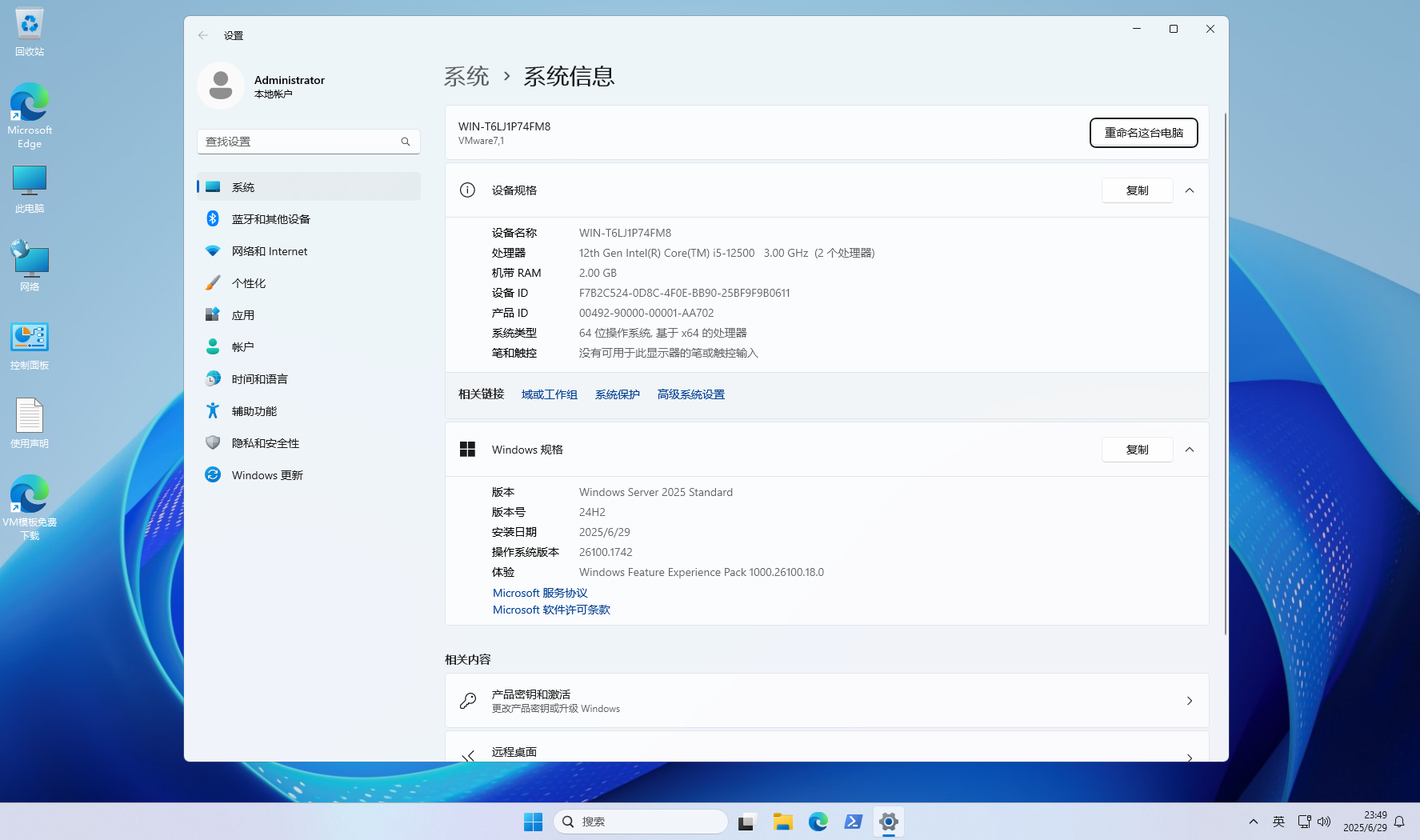Select the 此电脑 desktop icon

30,190
